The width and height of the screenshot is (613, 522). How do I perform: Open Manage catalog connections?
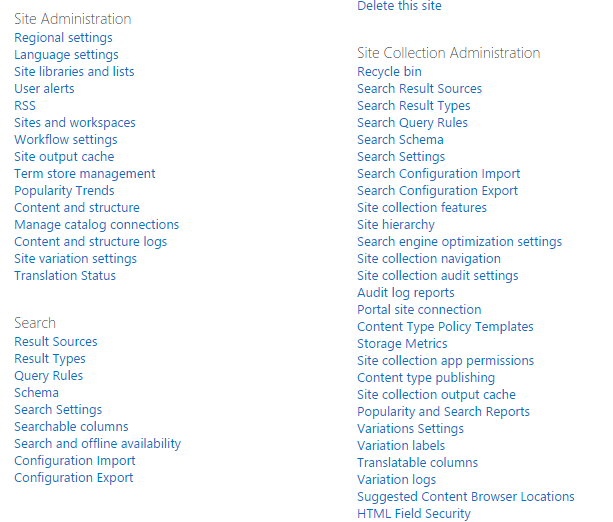coord(96,225)
